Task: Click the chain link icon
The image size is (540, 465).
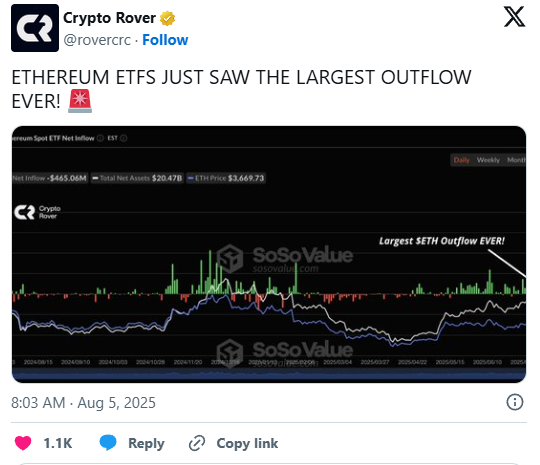Action: (x=197, y=443)
